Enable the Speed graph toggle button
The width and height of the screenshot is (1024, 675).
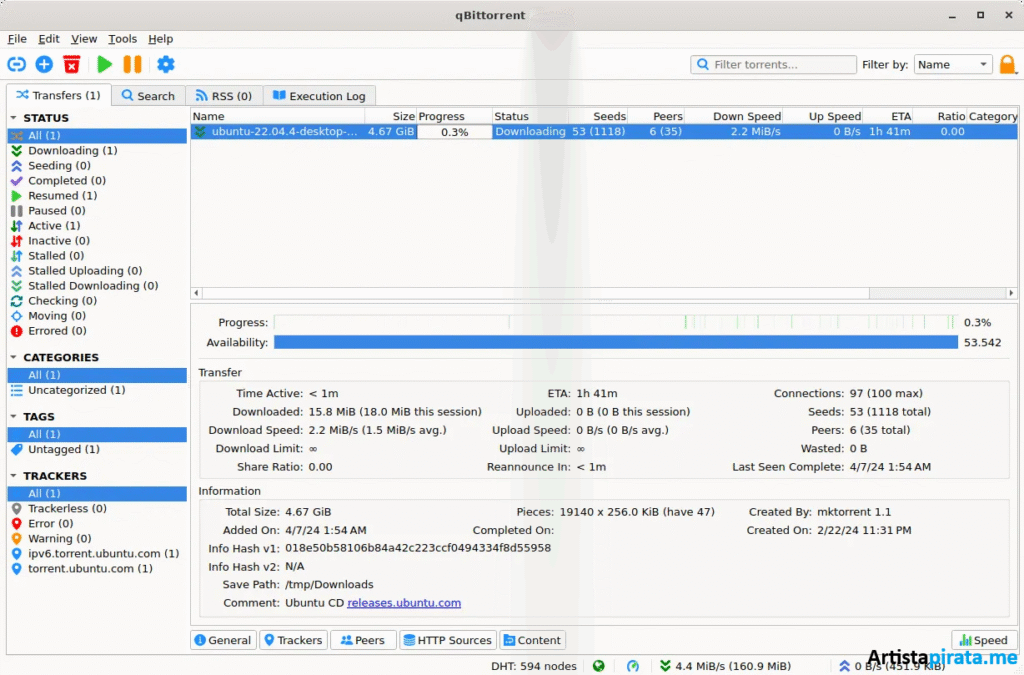[983, 640]
